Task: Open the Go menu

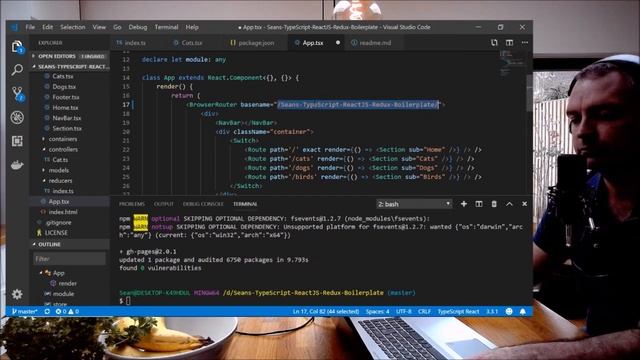Action: [118, 27]
